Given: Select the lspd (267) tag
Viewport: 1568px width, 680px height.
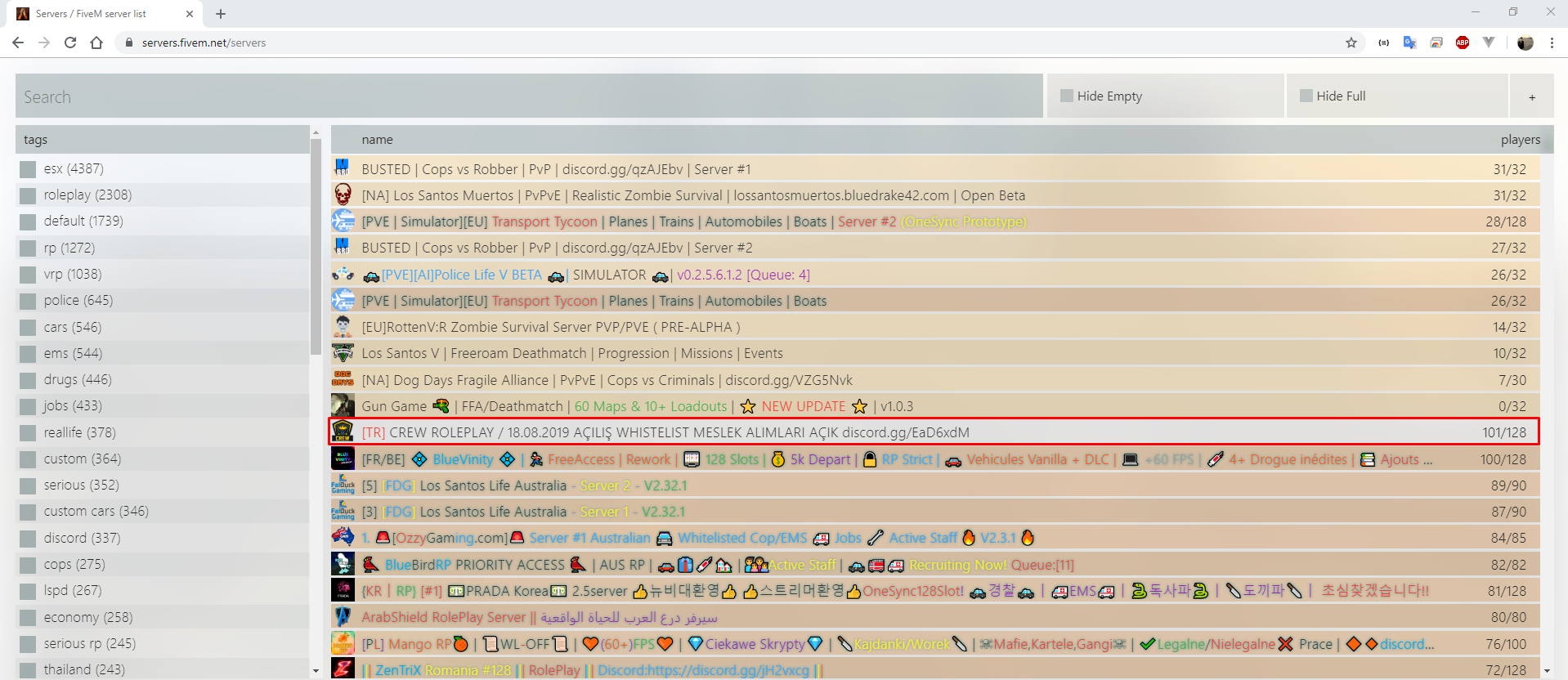Looking at the screenshot, I should (x=73, y=590).
